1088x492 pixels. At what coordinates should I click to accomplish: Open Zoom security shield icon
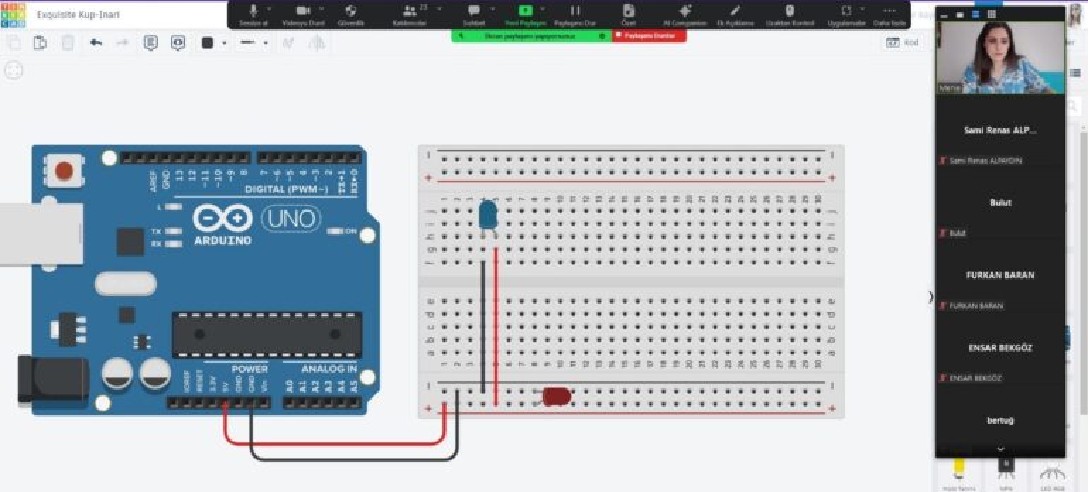tap(351, 14)
